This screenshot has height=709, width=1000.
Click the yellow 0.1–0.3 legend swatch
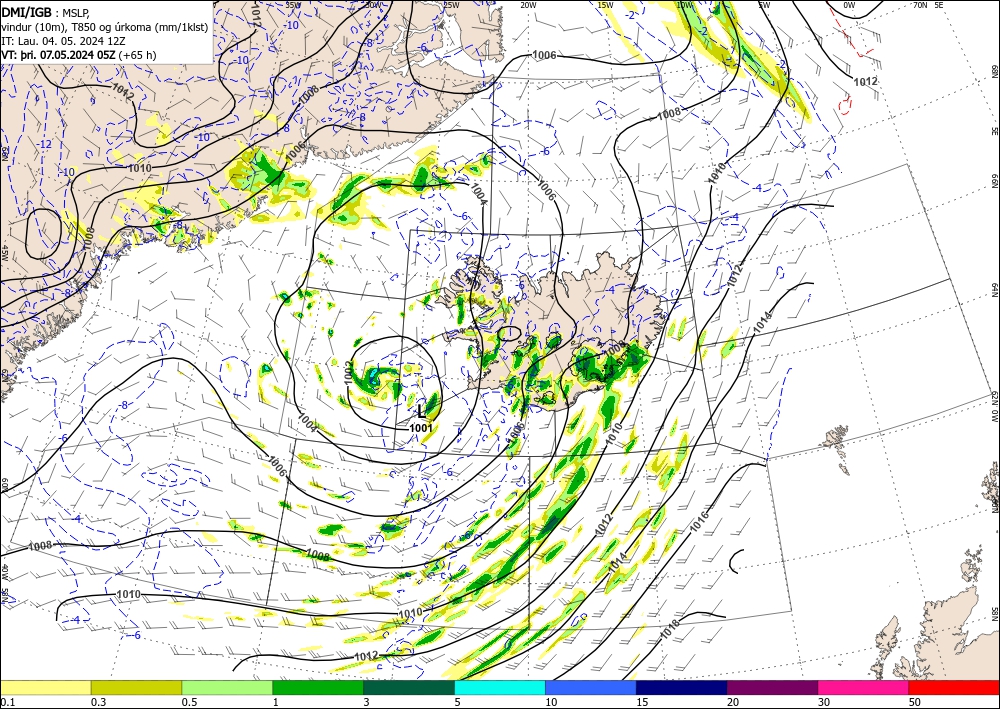45,687
